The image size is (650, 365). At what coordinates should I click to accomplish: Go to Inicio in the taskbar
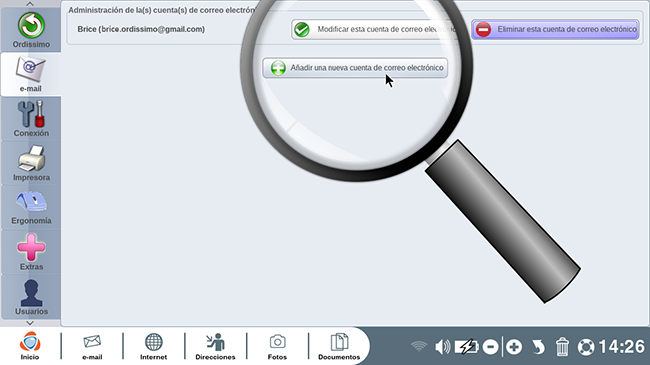[30, 346]
